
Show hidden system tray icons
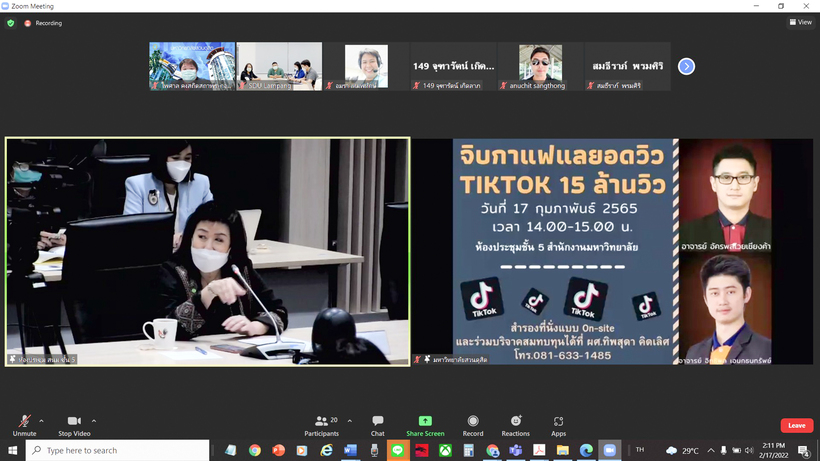711,451
